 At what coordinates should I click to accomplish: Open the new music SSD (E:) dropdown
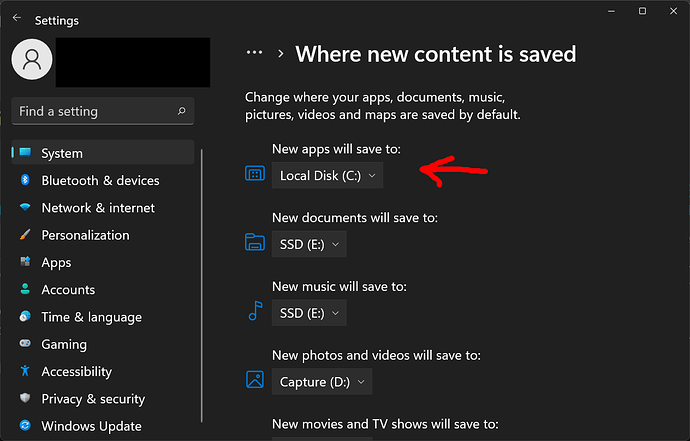[x=309, y=313]
